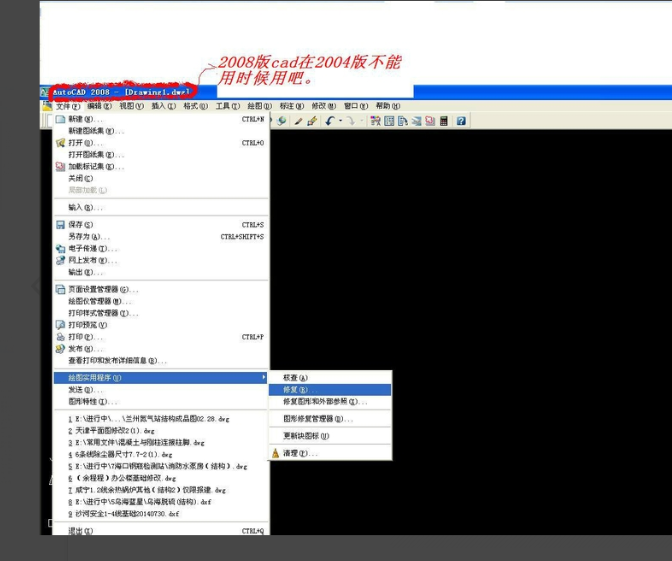
Task: Expand the Redo history dropdown arrow
Action: [x=360, y=121]
